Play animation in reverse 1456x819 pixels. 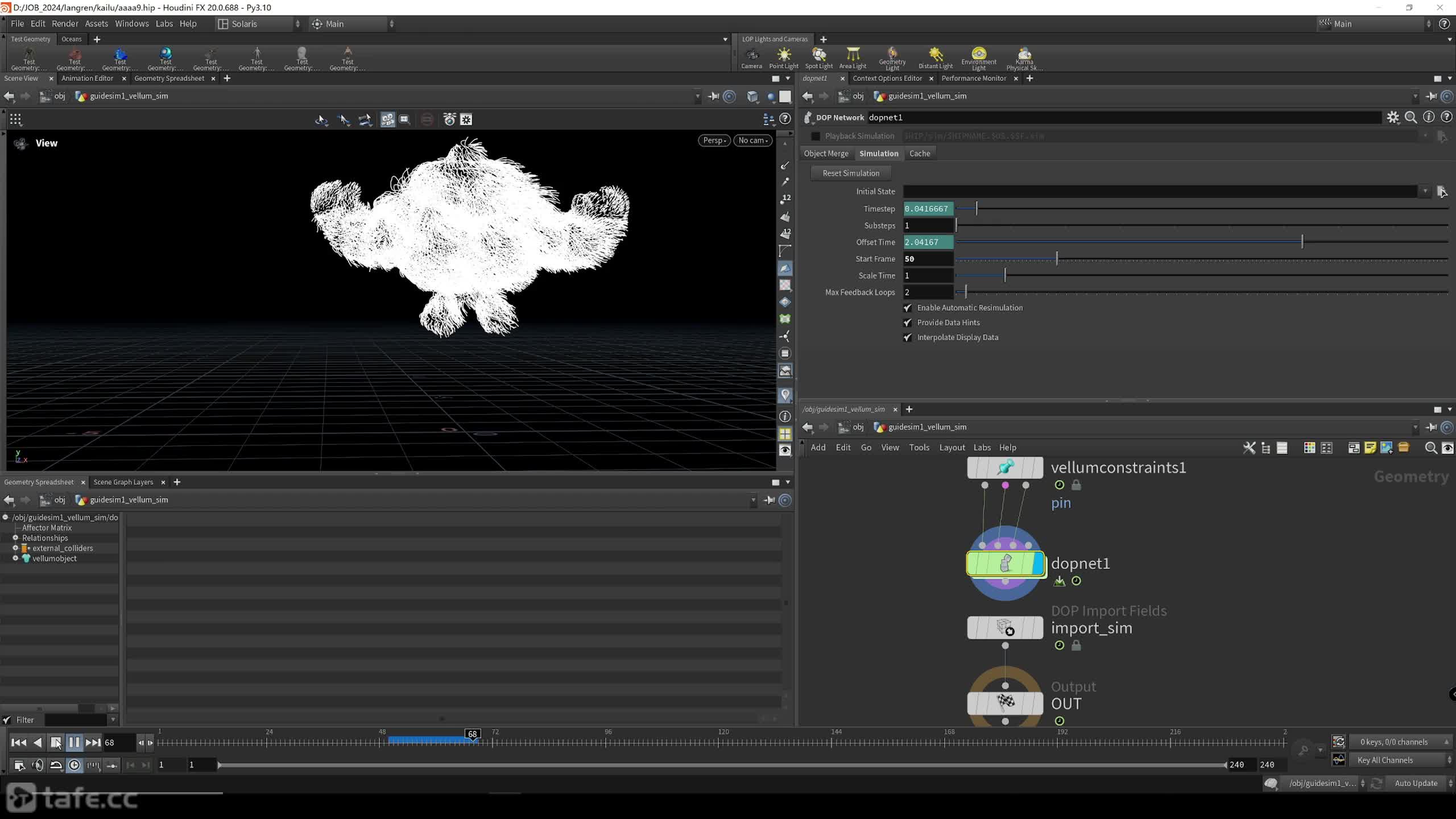pos(38,742)
